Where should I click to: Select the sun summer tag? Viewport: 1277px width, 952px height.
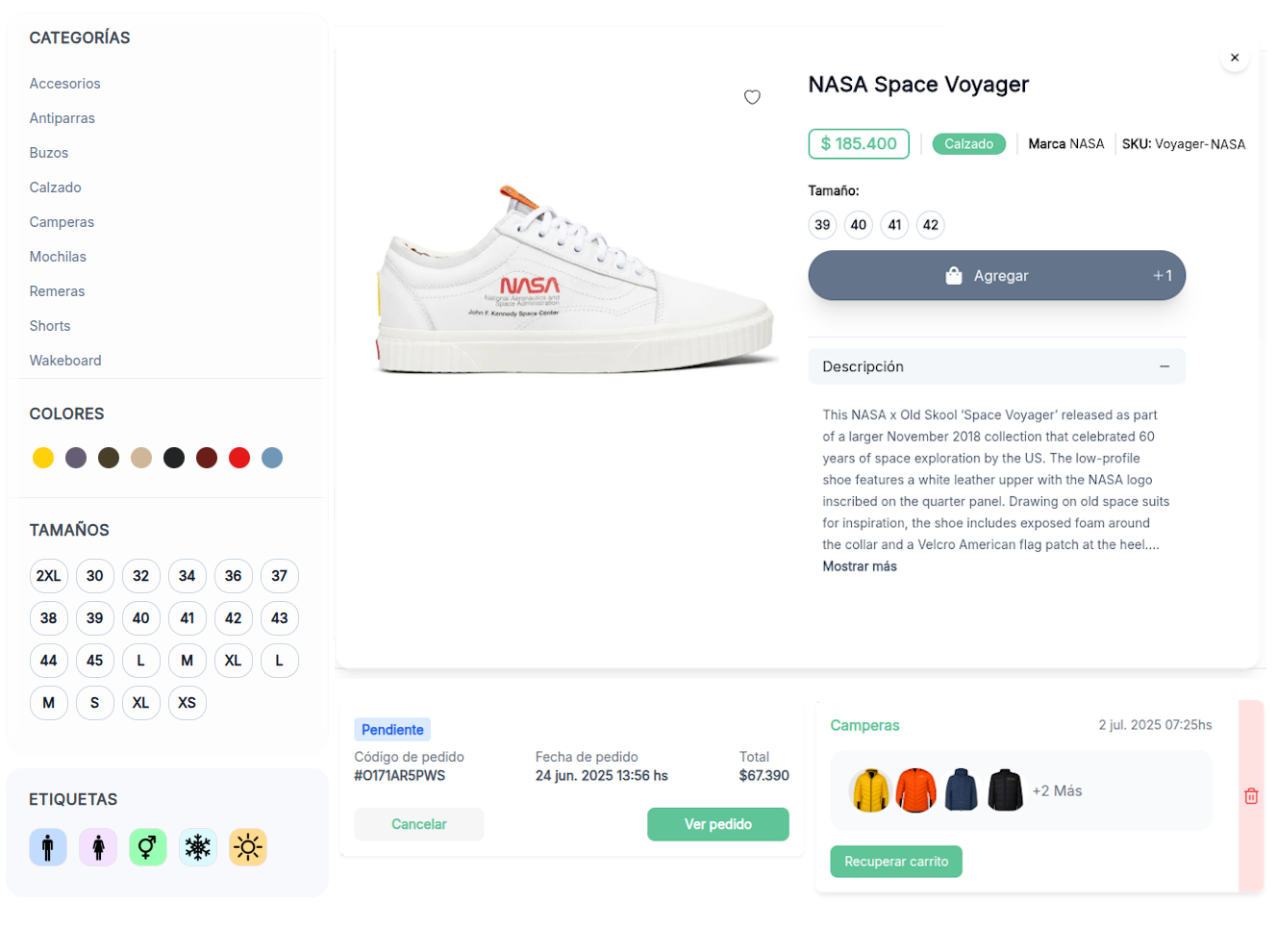pos(248,847)
